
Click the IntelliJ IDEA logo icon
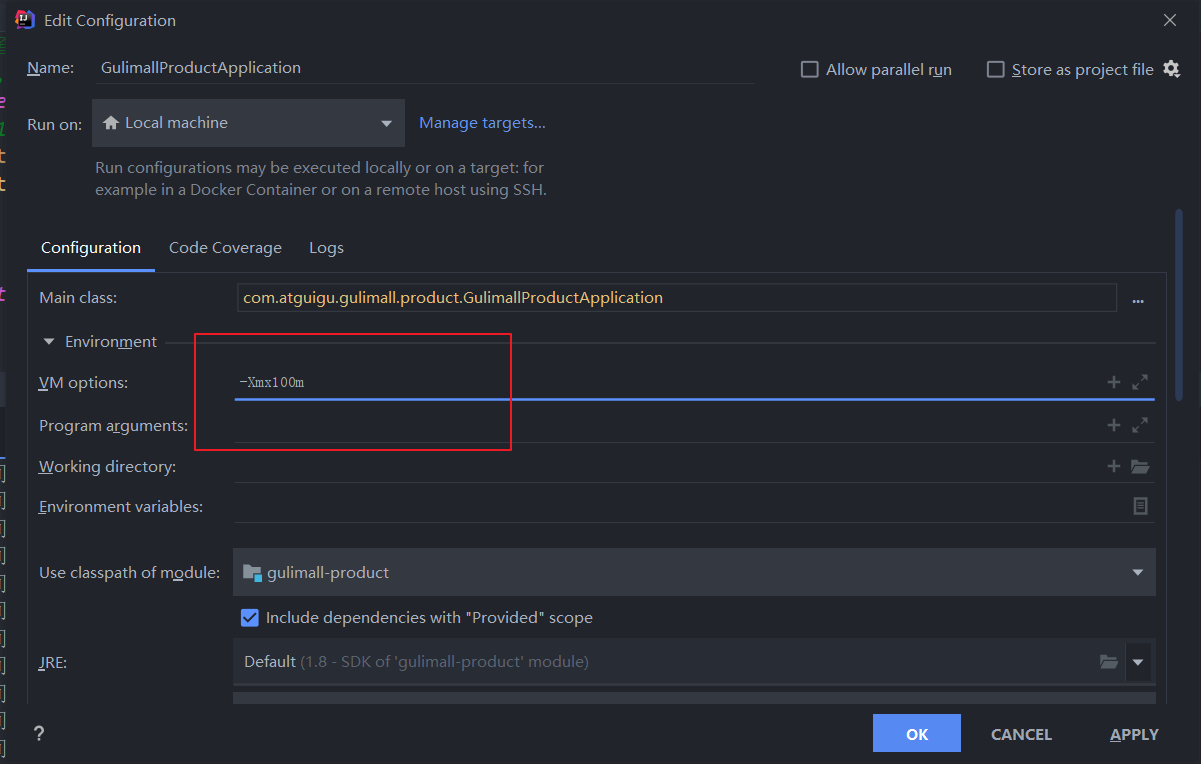click(26, 19)
